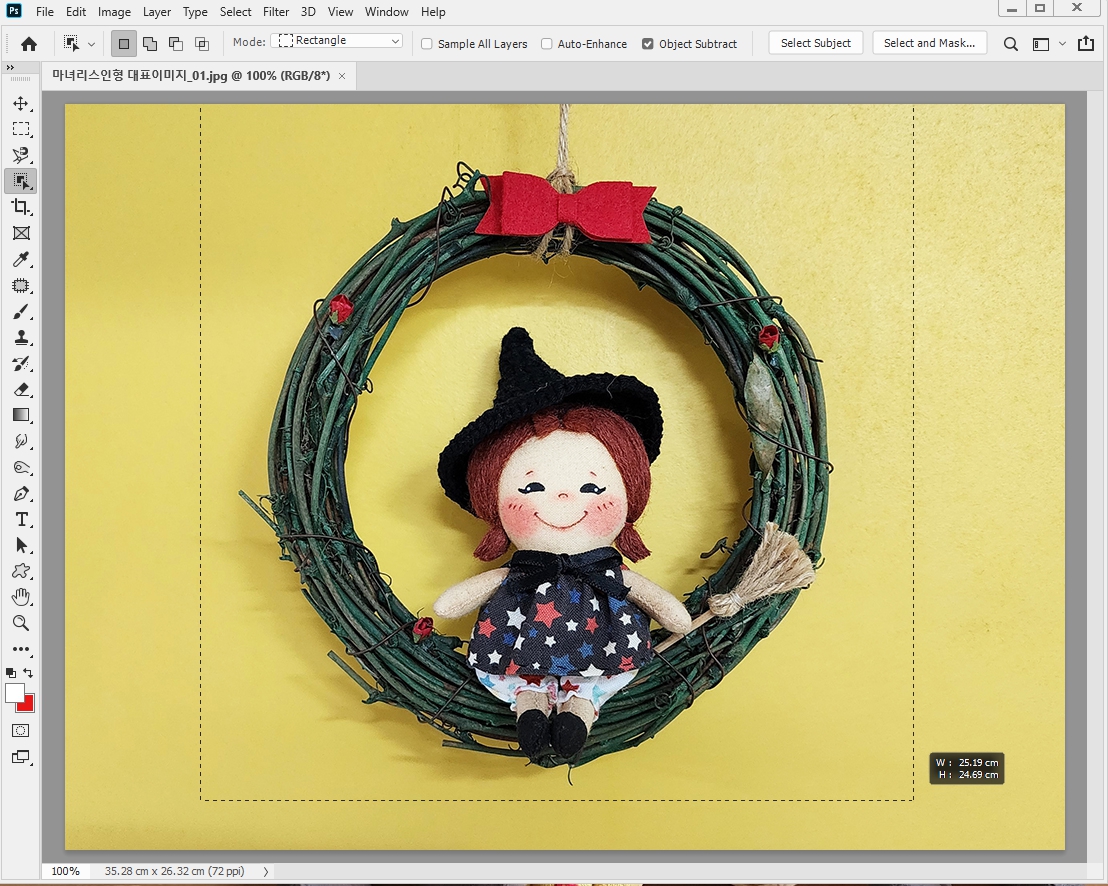
Task: Select the Hand tool
Action: (20, 597)
